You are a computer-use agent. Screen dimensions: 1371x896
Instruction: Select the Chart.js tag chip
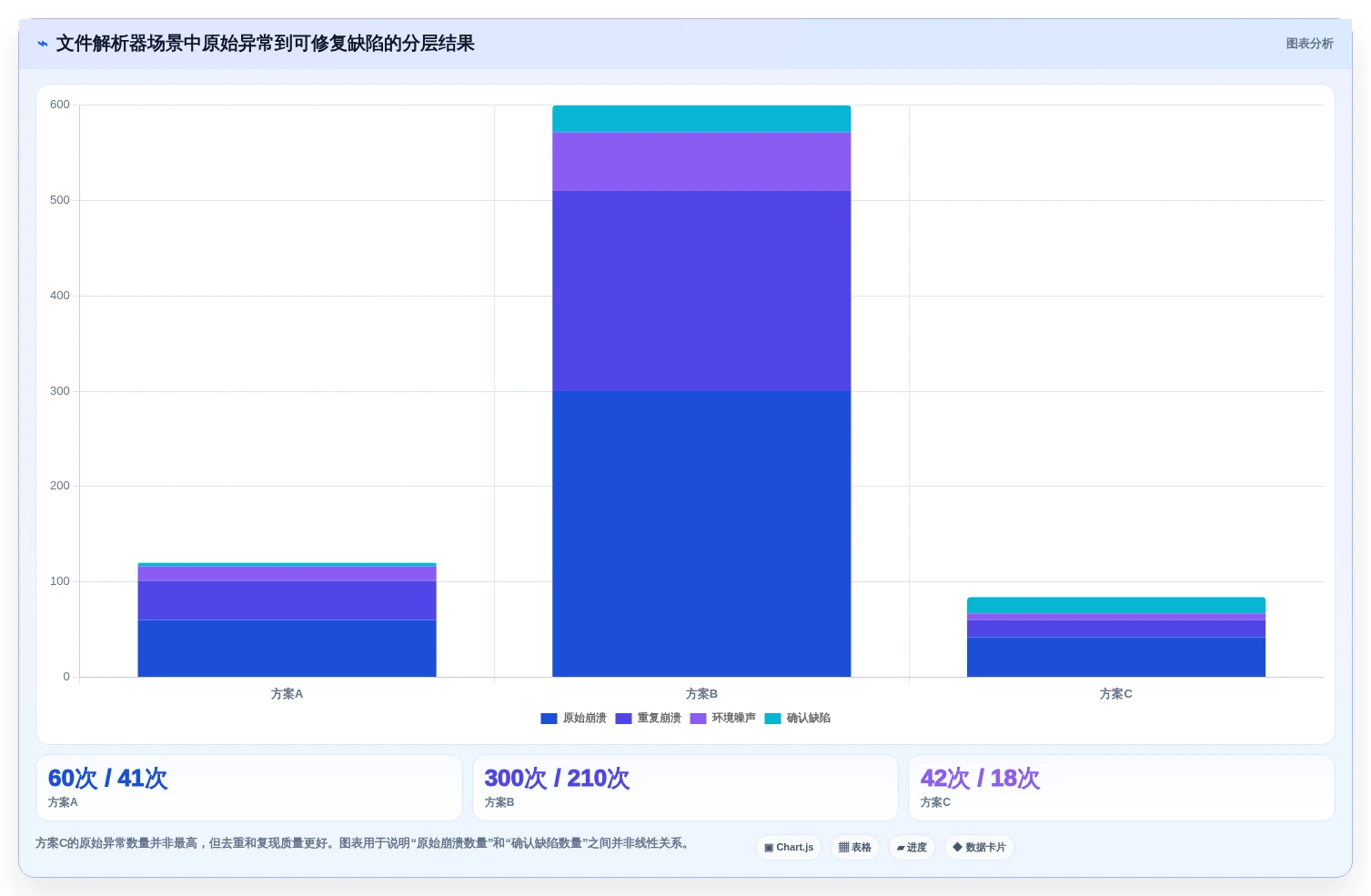tap(789, 848)
